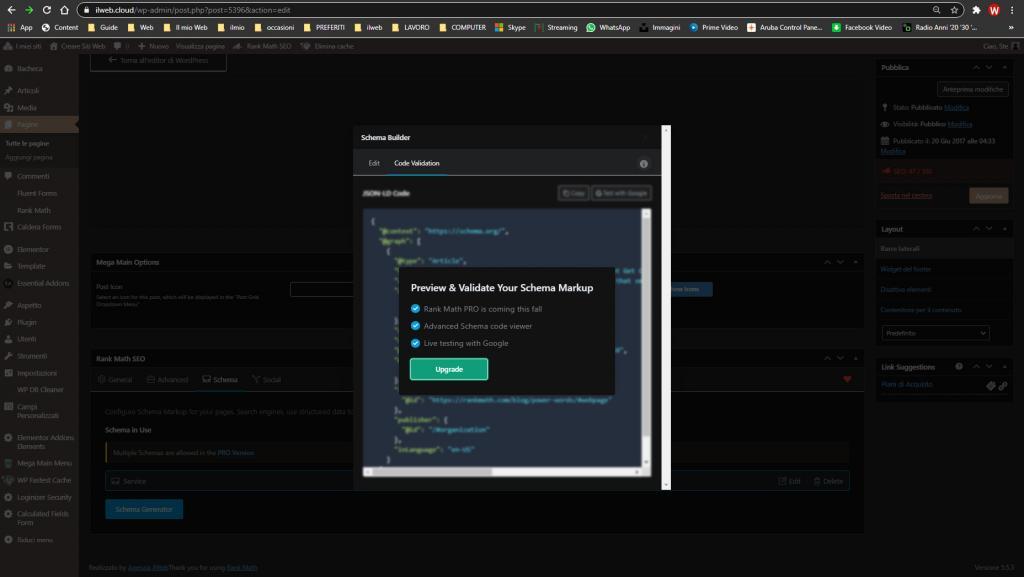The image size is (1024, 577).
Task: Open the red W profile avatar
Action: coord(994,10)
